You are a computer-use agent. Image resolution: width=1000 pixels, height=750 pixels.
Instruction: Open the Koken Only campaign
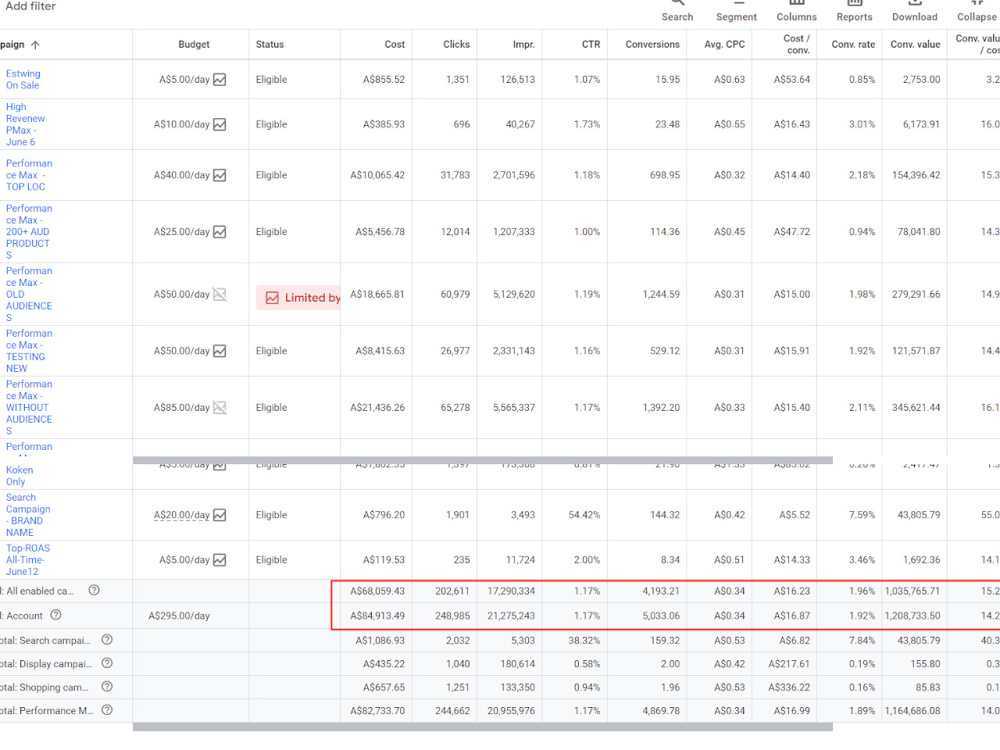(19, 476)
